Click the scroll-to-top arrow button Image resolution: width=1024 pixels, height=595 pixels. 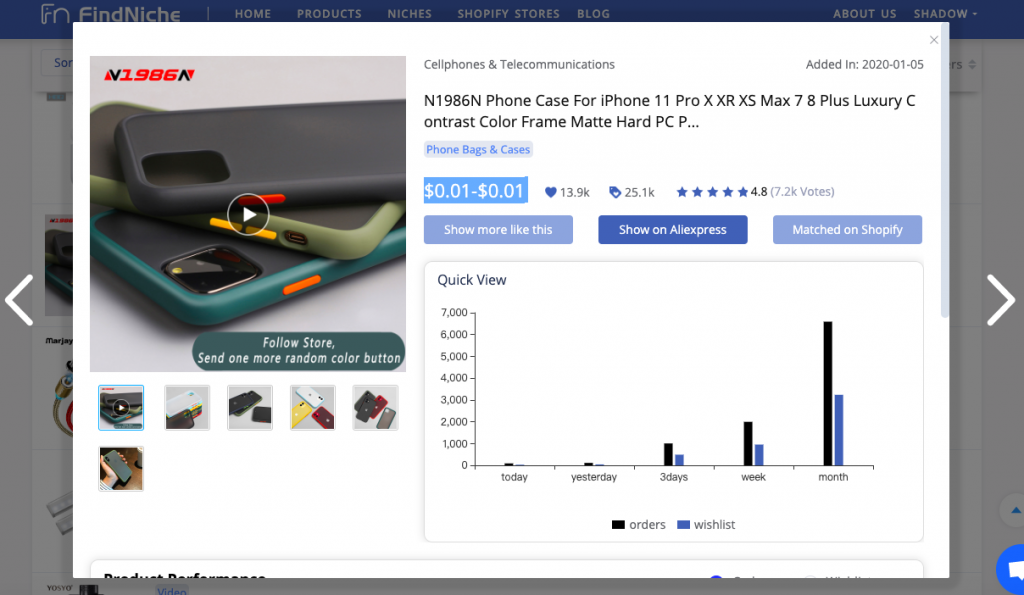1015,510
